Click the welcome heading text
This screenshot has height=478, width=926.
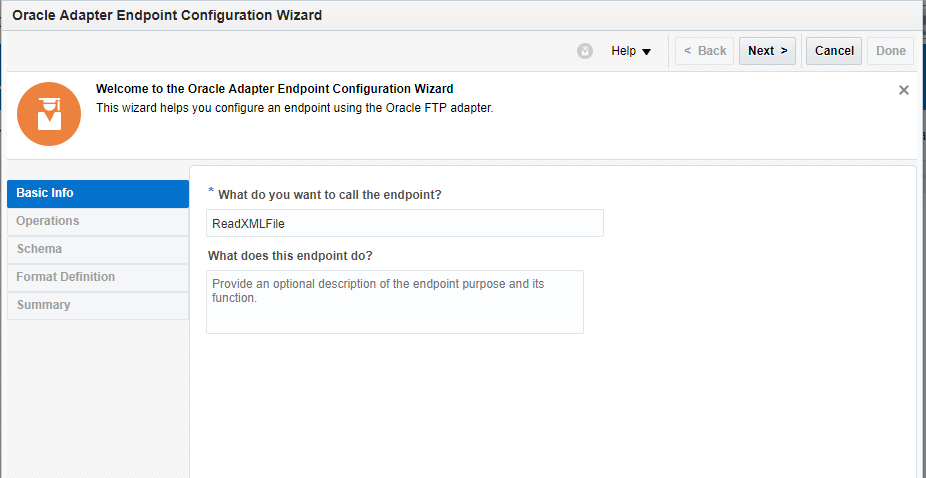pos(274,89)
